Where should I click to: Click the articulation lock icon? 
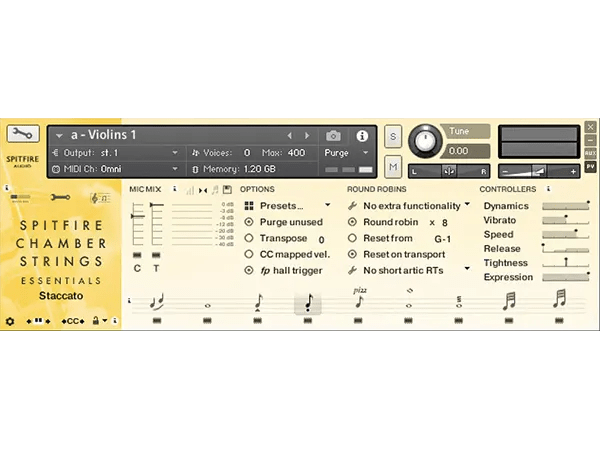pos(96,321)
